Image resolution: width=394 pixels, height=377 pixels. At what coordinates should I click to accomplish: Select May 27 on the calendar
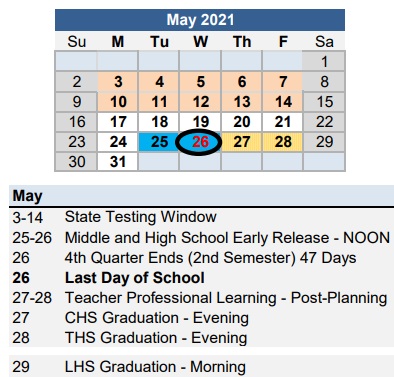tap(242, 142)
